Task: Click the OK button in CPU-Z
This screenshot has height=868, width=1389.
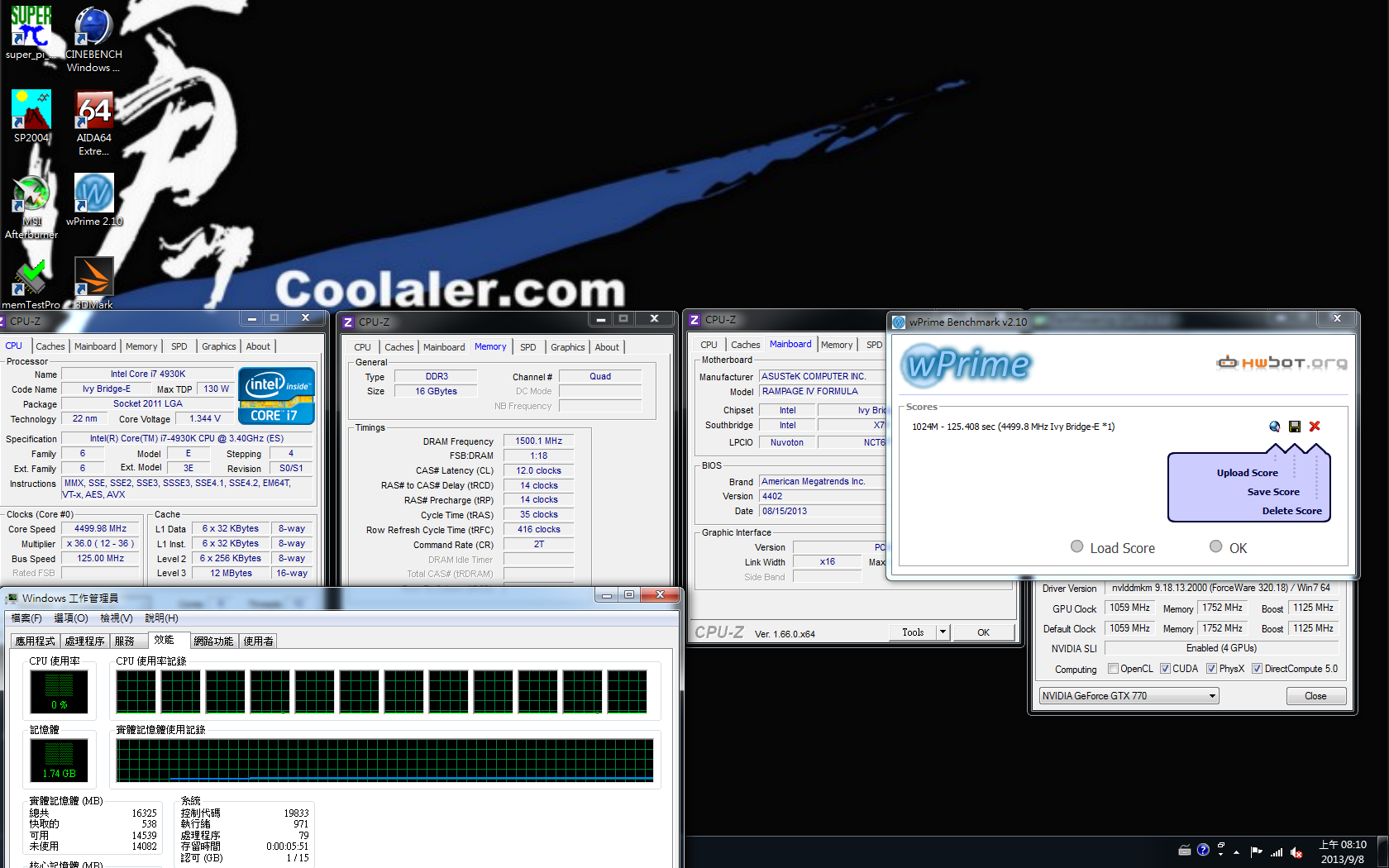Action: pos(983,632)
